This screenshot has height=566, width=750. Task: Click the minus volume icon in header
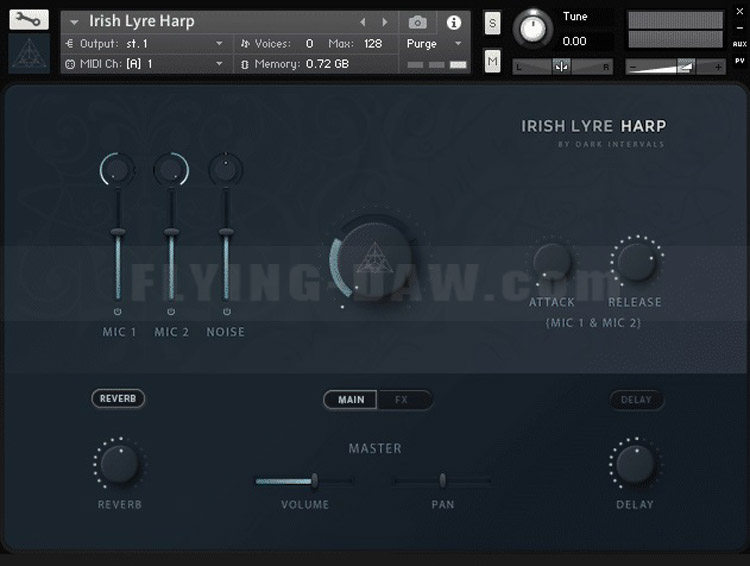point(633,67)
